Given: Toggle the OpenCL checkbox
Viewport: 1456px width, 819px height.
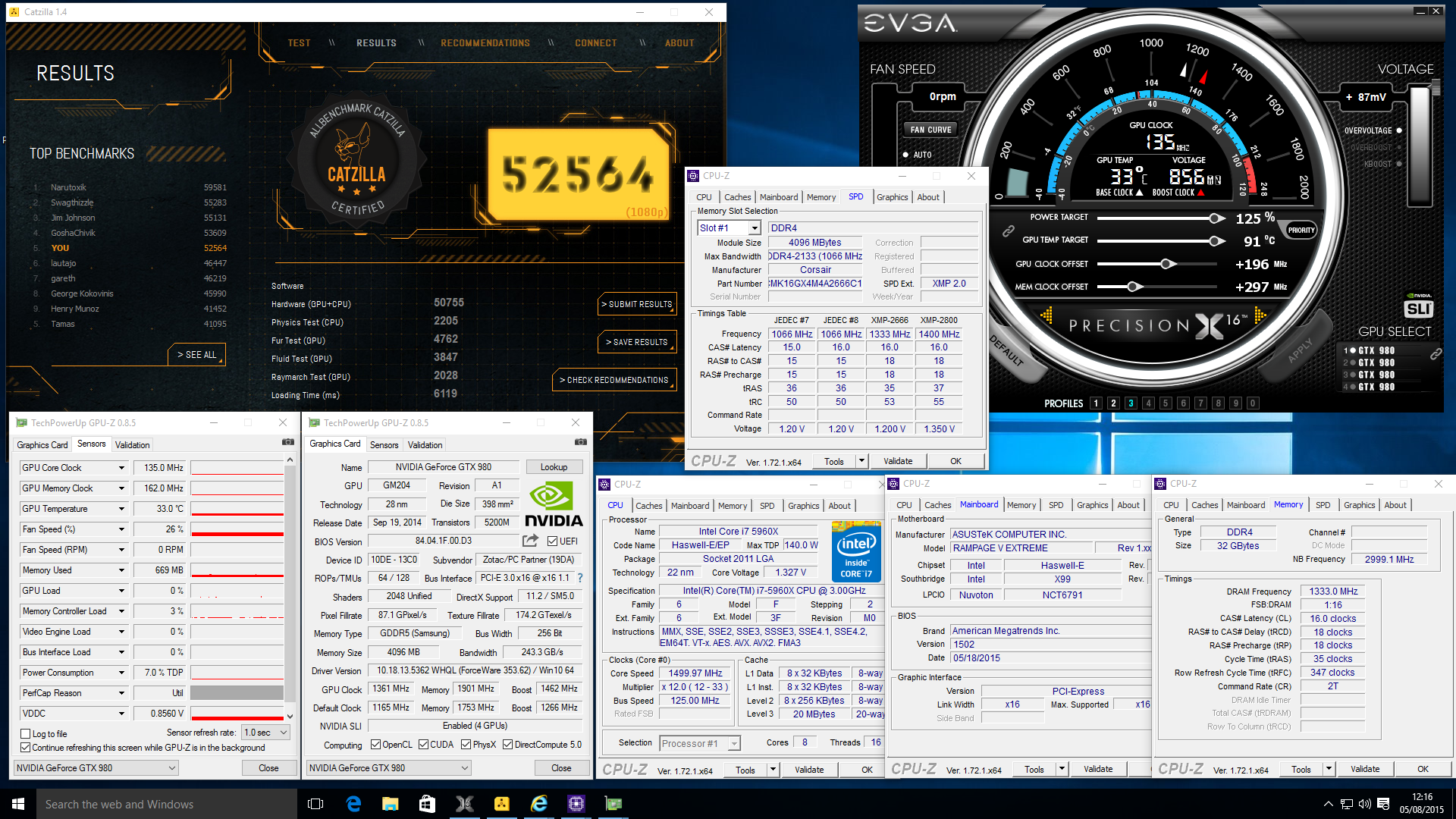Looking at the screenshot, I should (375, 745).
